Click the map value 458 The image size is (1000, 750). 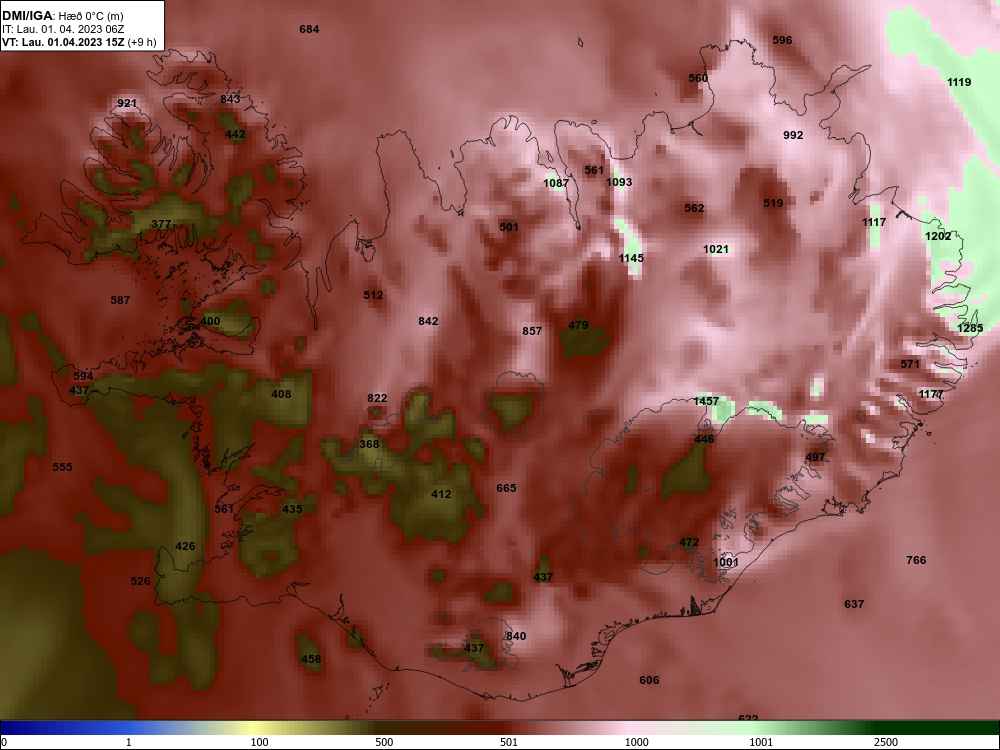311,659
